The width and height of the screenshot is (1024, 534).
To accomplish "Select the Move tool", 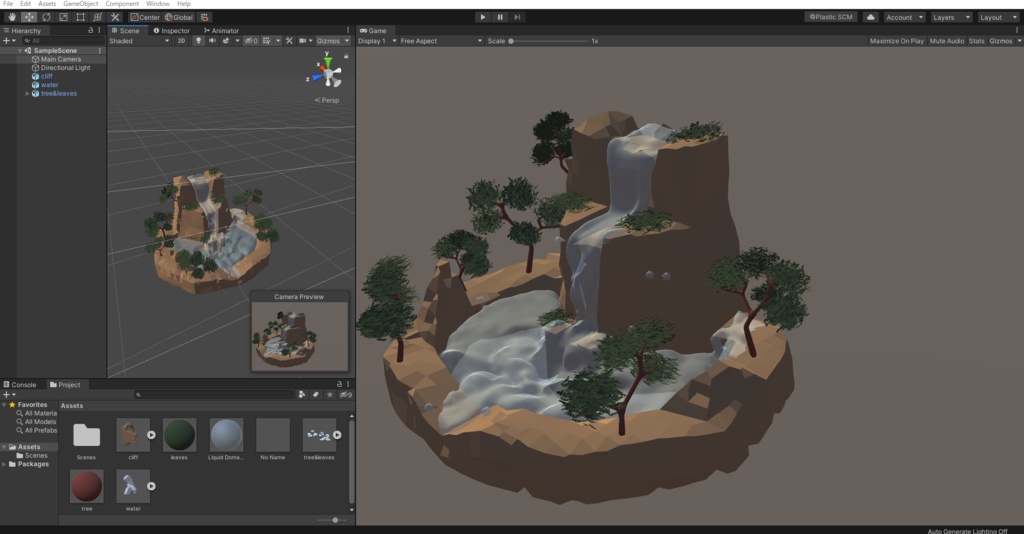I will click(29, 17).
